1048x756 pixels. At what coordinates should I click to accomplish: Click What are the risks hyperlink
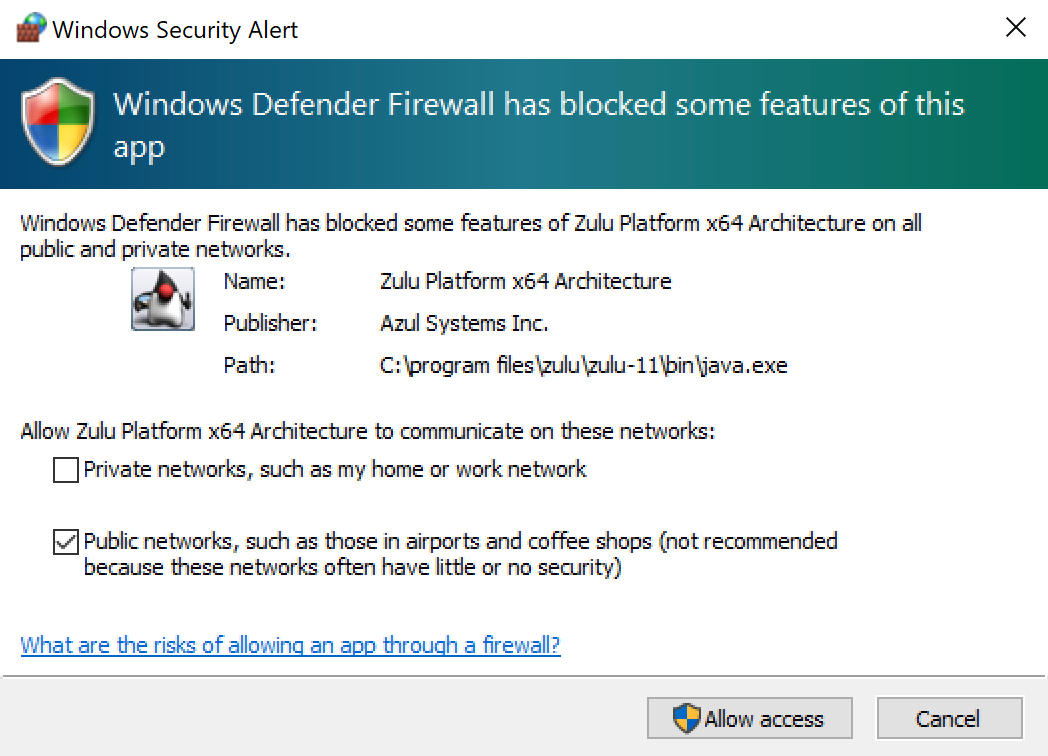[290, 645]
